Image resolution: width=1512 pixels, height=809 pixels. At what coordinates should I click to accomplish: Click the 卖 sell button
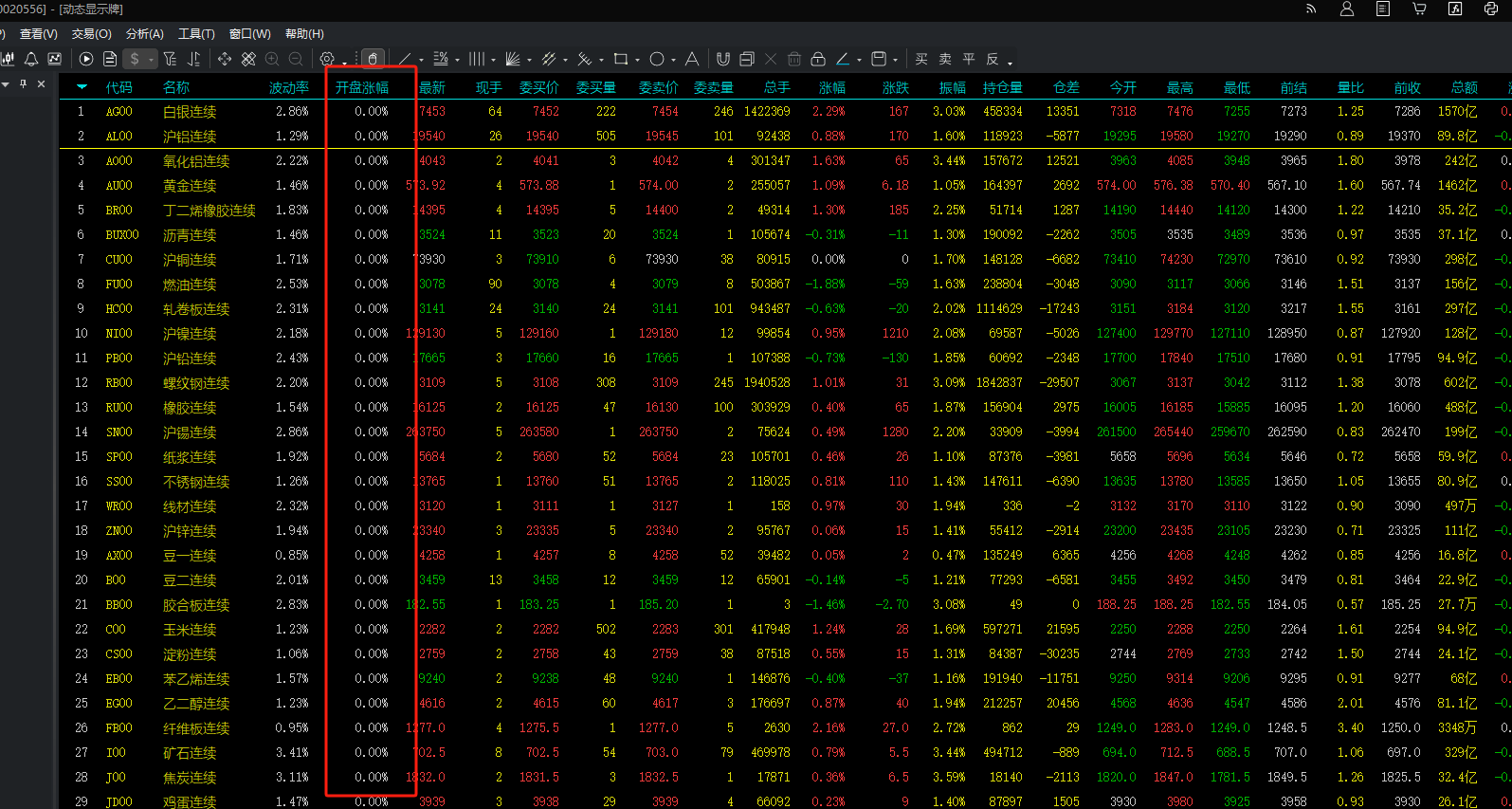pos(945,59)
